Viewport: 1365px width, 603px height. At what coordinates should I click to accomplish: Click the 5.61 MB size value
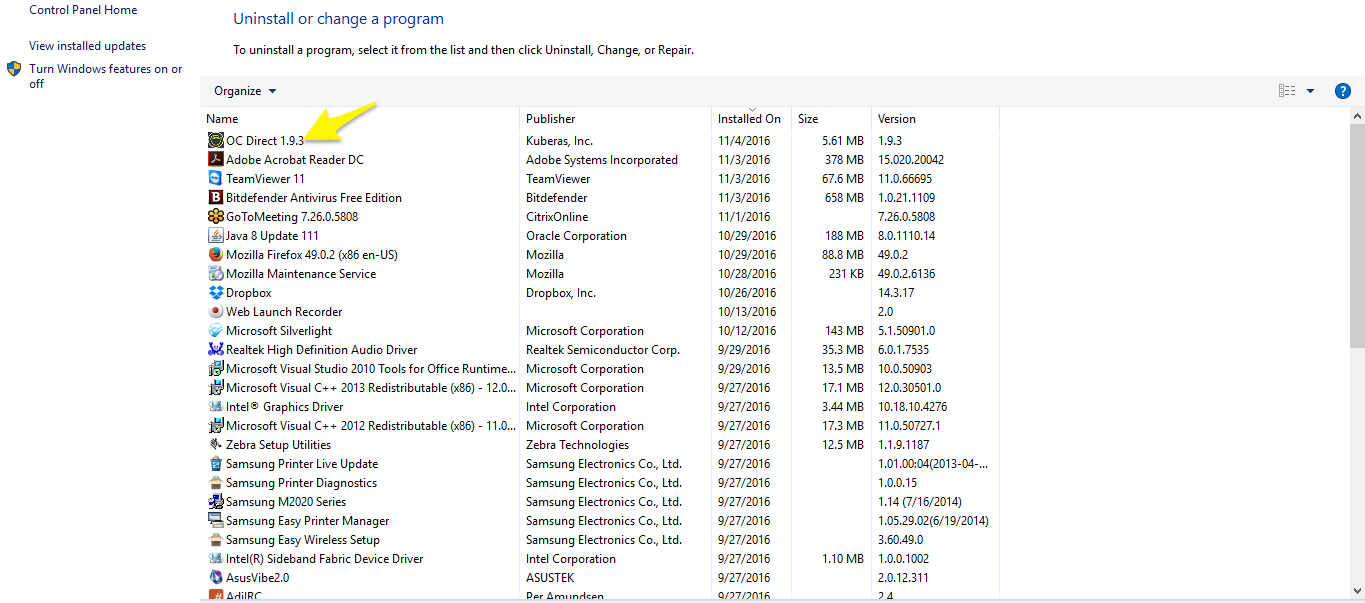pos(843,141)
